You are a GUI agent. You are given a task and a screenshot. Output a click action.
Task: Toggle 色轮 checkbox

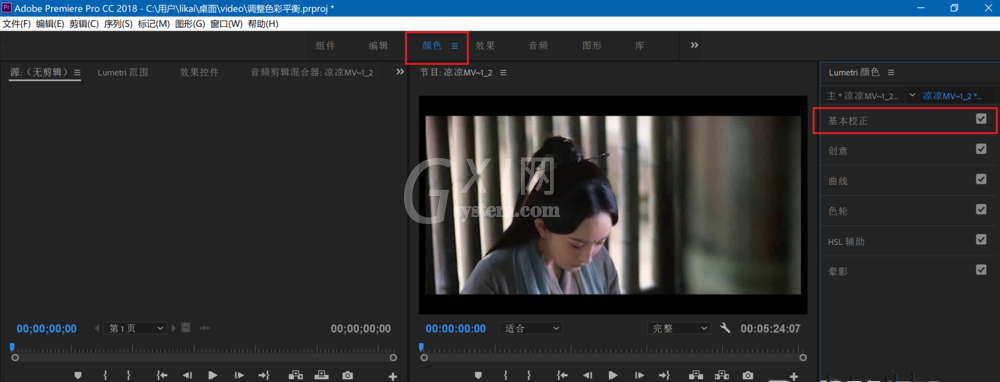[x=981, y=209]
